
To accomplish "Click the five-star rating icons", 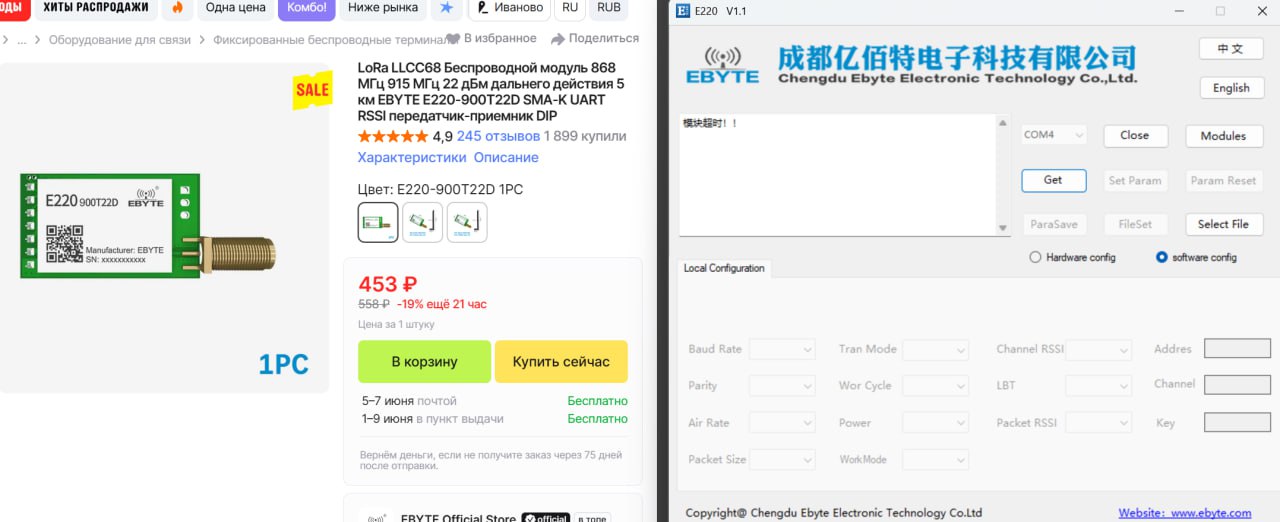I will pyautogui.click(x=392, y=136).
